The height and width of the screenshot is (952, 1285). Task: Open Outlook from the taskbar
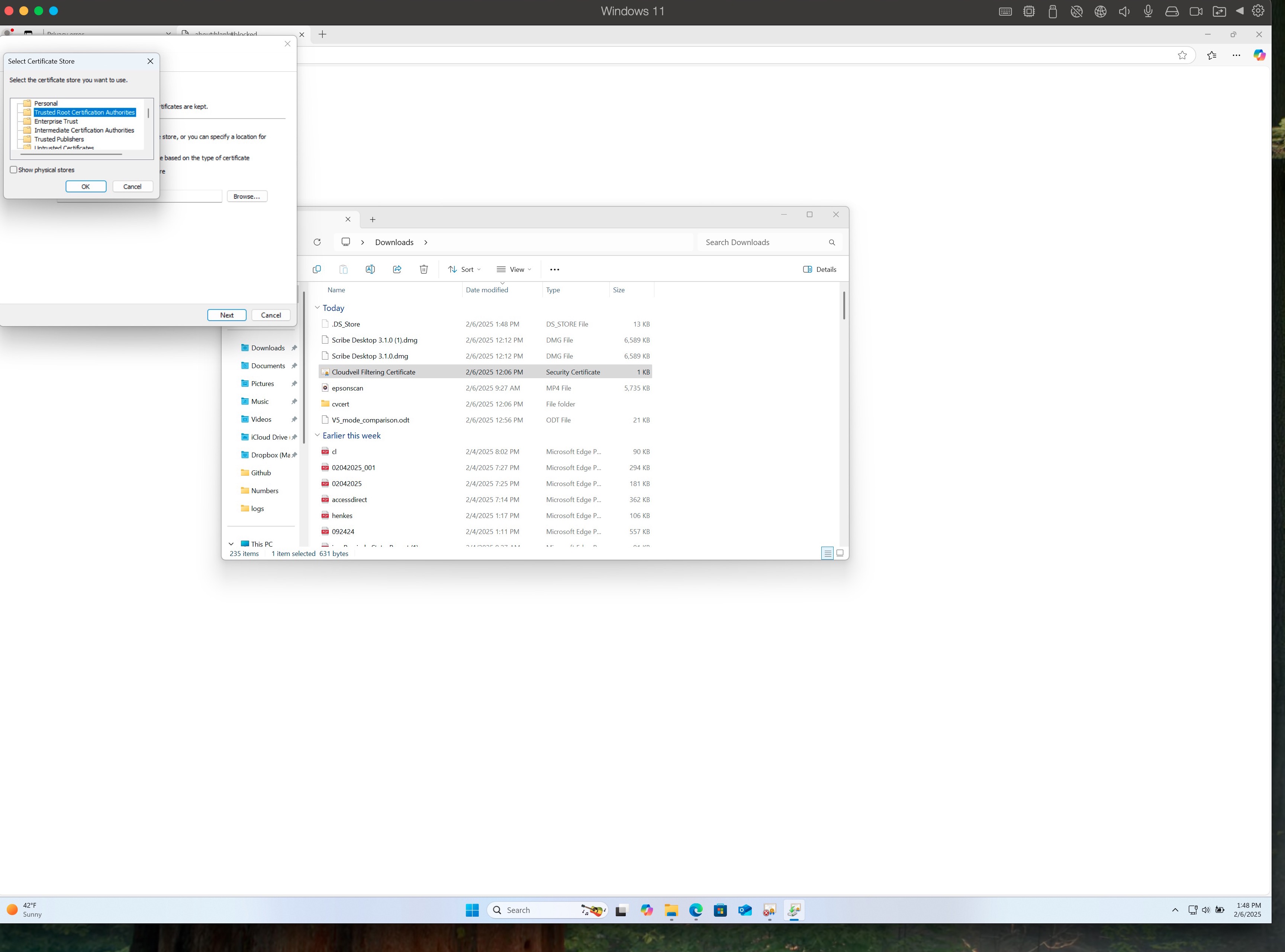click(x=744, y=910)
